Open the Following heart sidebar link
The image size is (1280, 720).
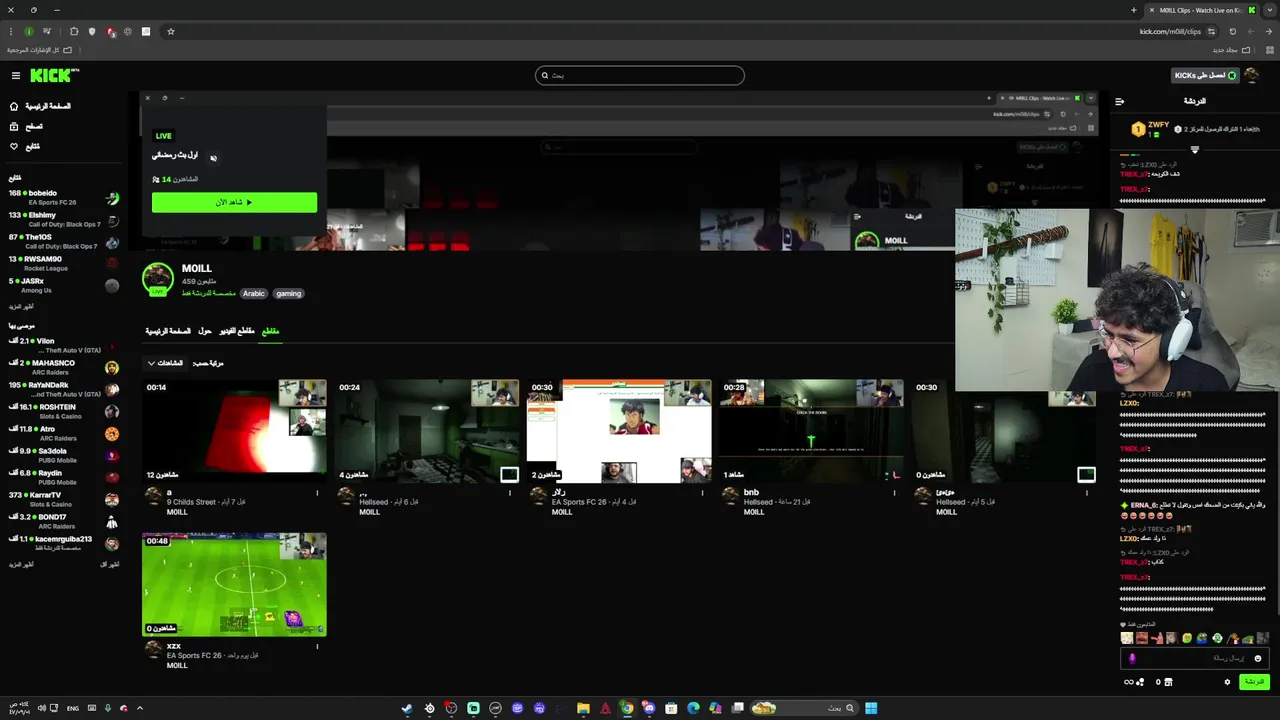(x=25, y=146)
